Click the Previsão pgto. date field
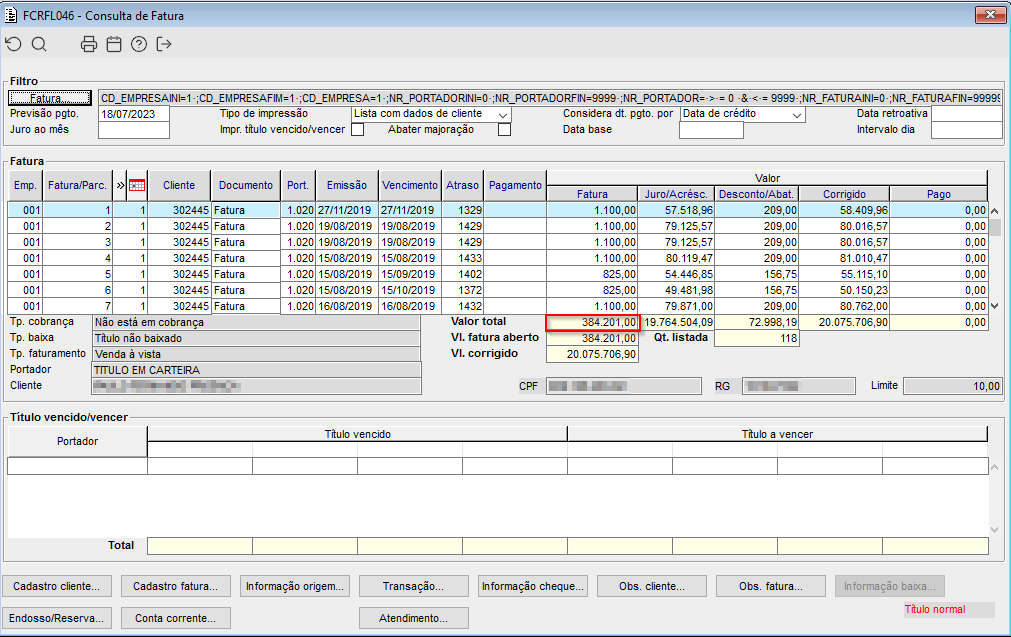This screenshot has height=637, width=1011. point(134,114)
